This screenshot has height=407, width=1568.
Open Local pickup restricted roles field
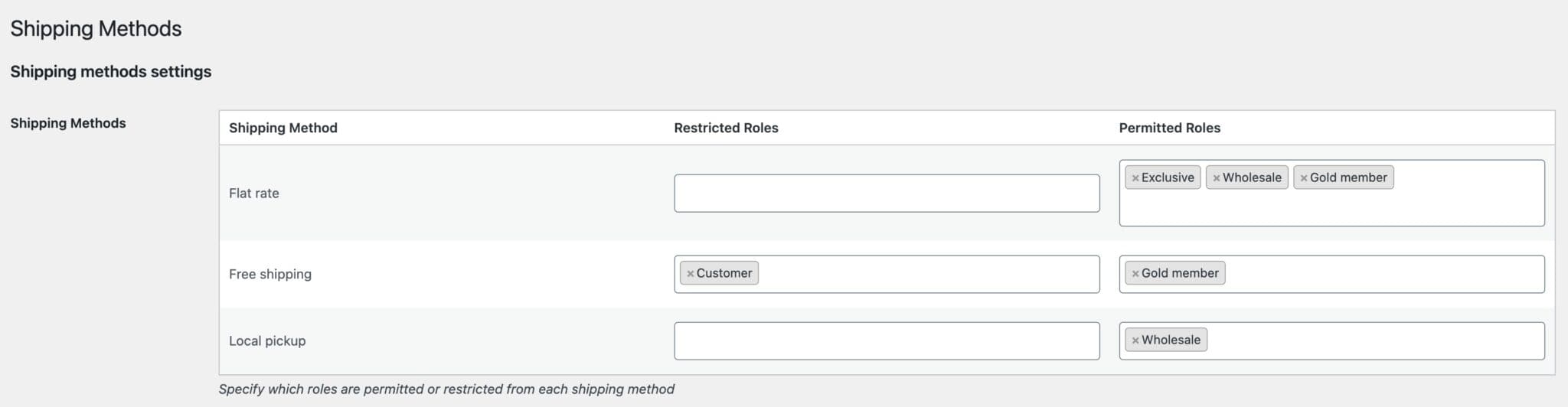pyautogui.click(x=887, y=341)
